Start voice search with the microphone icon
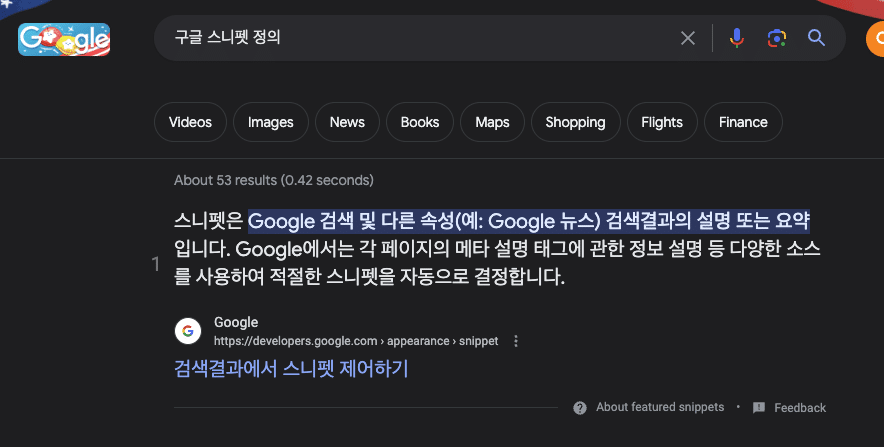Viewport: 884px width, 447px height. click(x=736, y=38)
